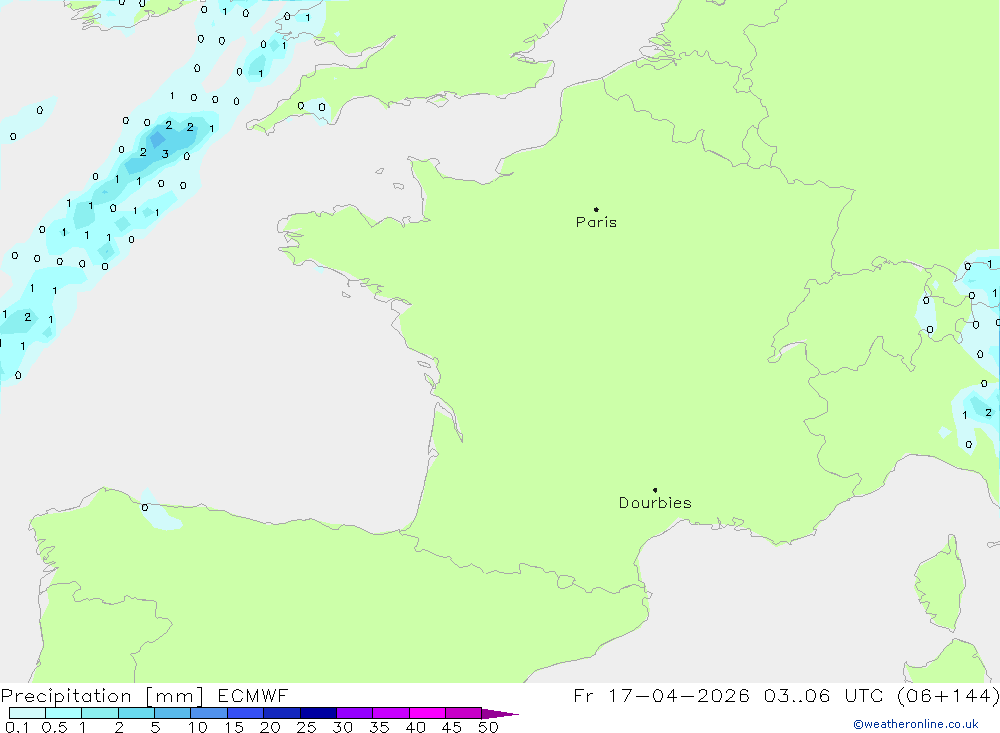Click the Paris city label
Screen dimensions: 1000x733
click(596, 222)
